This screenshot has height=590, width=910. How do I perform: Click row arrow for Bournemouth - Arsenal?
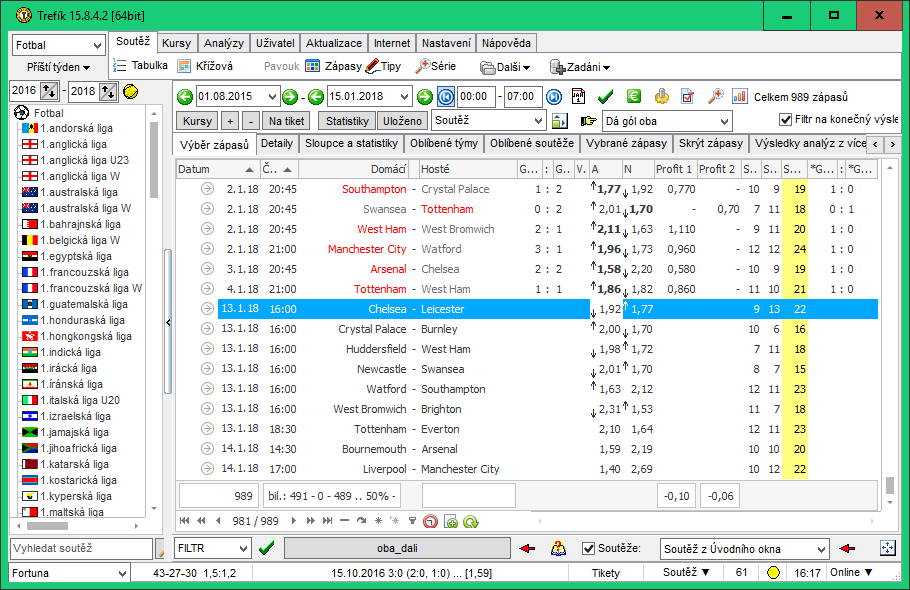tap(207, 448)
